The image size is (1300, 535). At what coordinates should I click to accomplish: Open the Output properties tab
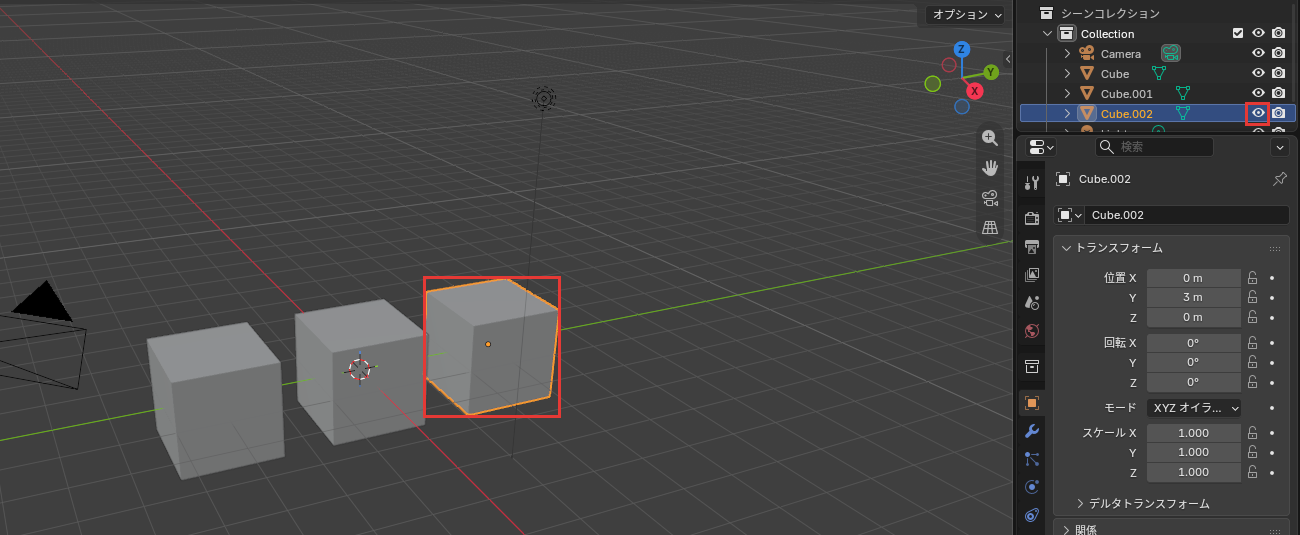click(1033, 246)
